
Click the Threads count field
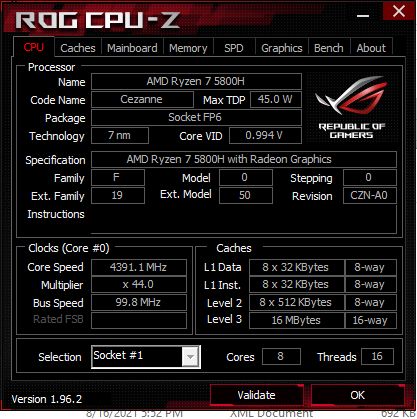[x=377, y=356]
